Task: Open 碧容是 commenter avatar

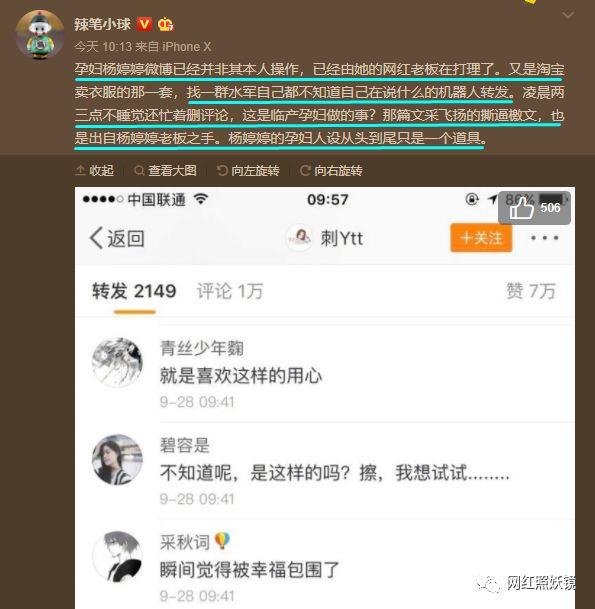Action: [x=117, y=459]
